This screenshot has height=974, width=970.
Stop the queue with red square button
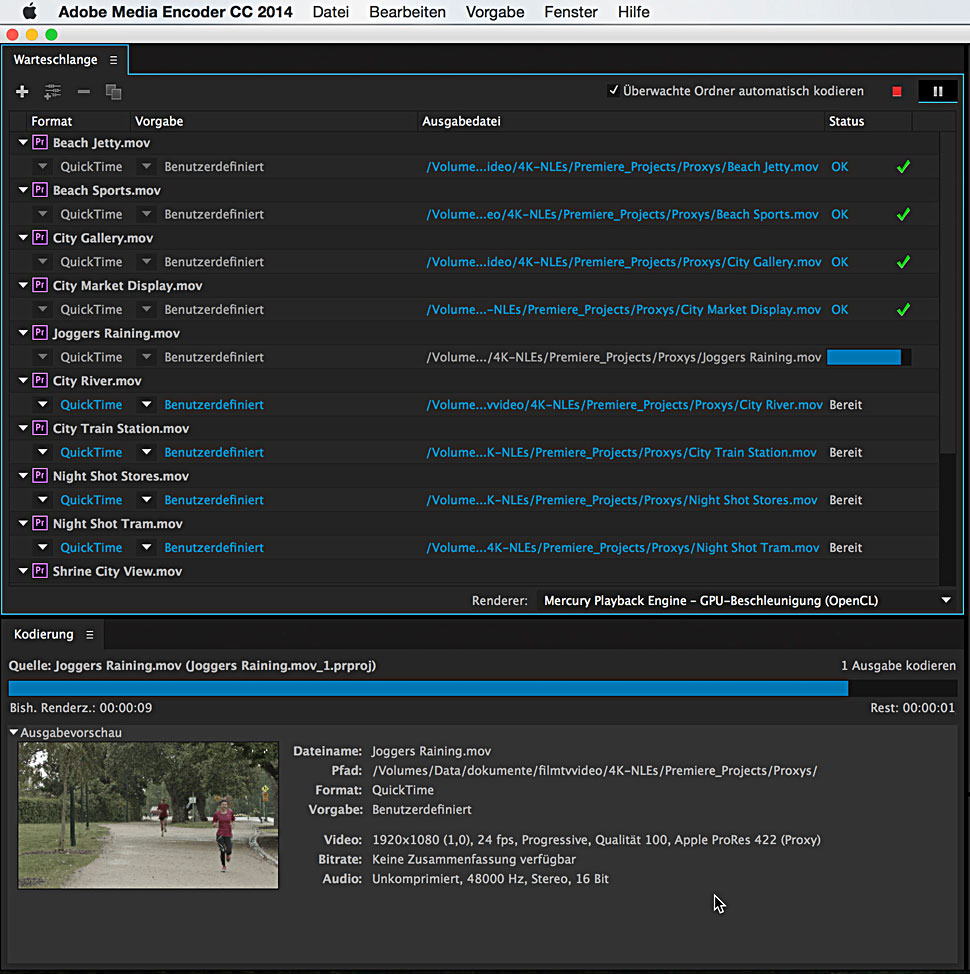coord(897,91)
